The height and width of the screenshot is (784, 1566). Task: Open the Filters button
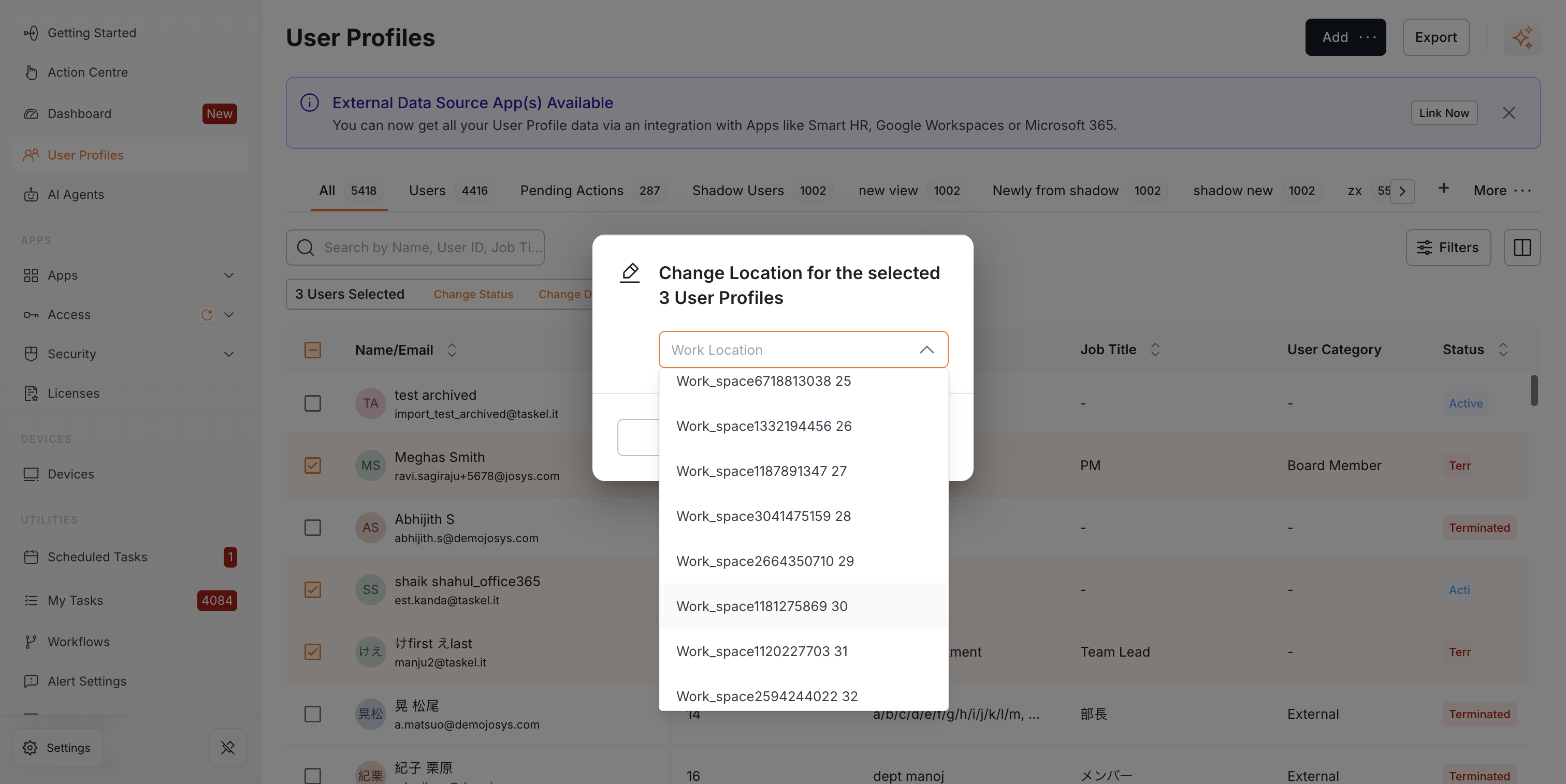pos(1448,248)
